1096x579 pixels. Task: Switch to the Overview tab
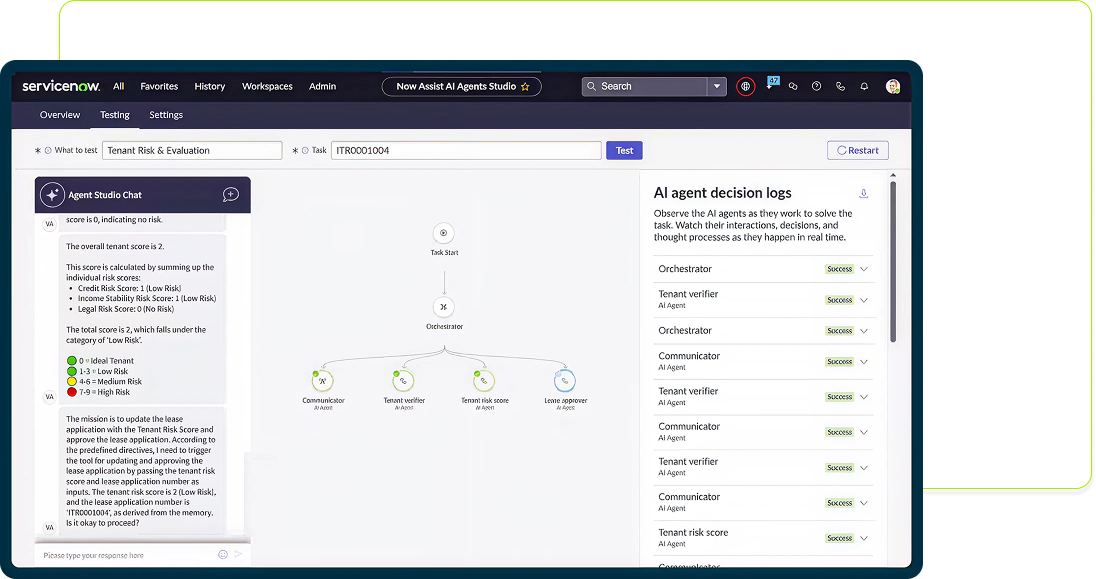pyautogui.click(x=60, y=115)
